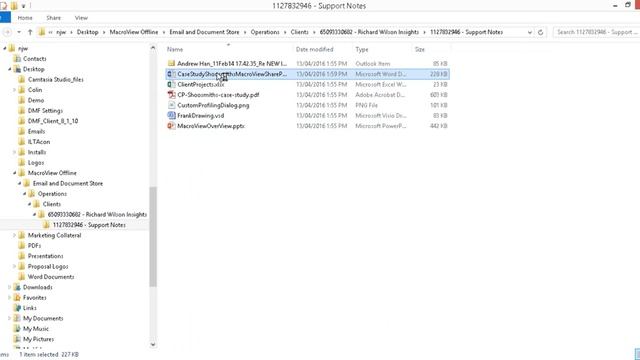This screenshot has width=640, height=360.
Task: Click the MacroView Offline breadcrumb
Action: (133, 32)
